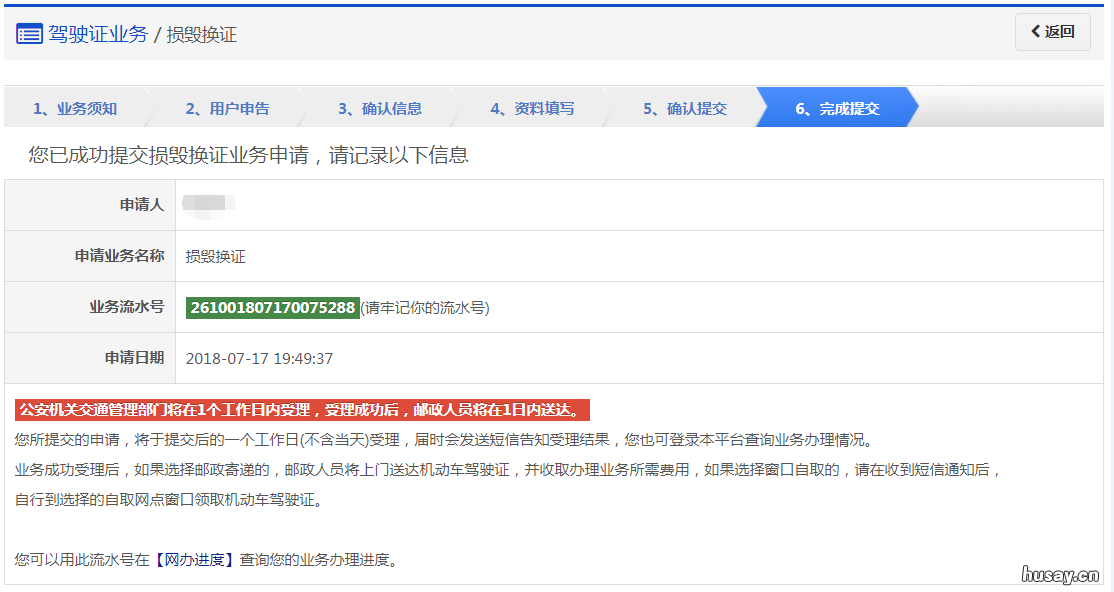Click the highlighted green serial number 261001807170075288
This screenshot has width=1114, height=592.
tap(272, 307)
